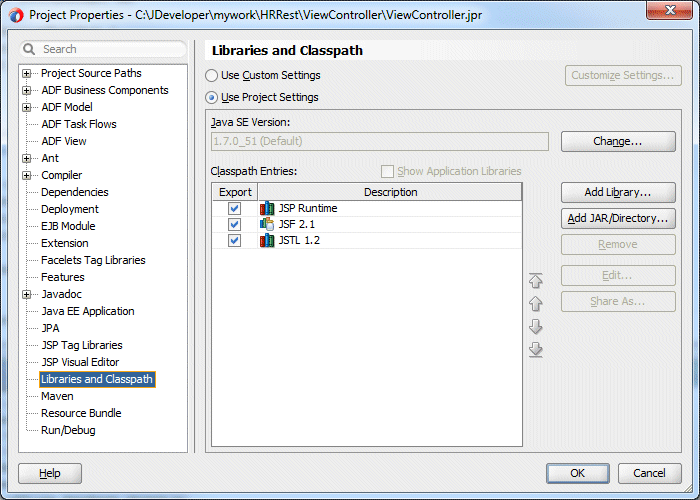The height and width of the screenshot is (500, 700).
Task: Select Project Source Paths label
Action: tap(91, 73)
